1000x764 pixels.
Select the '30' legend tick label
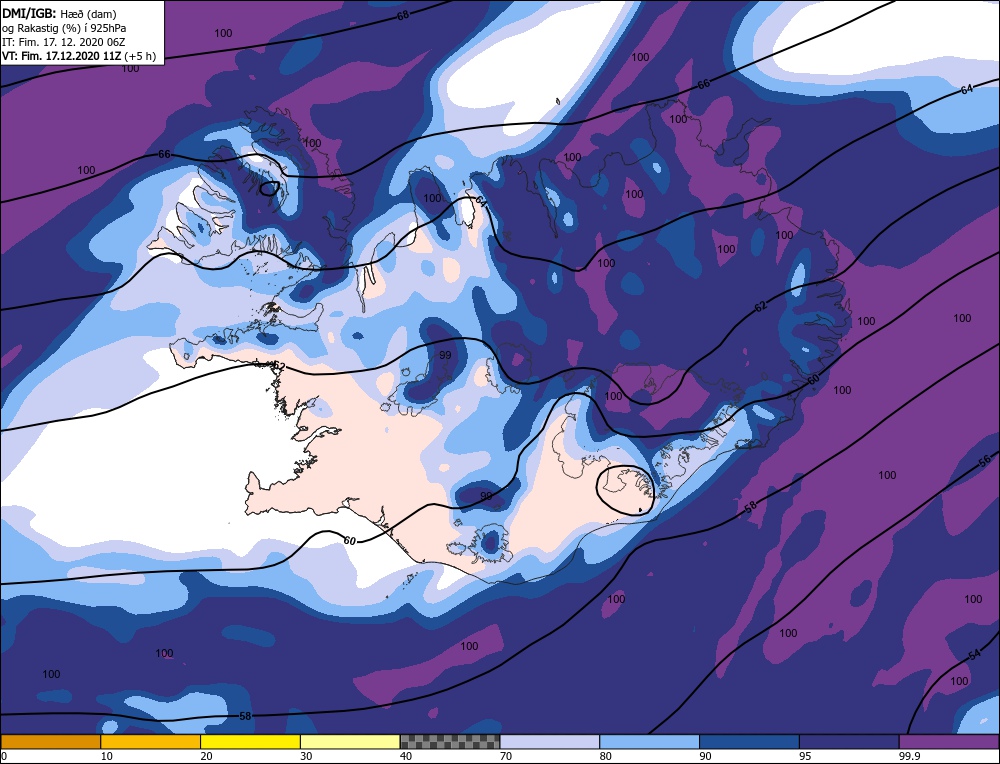point(306,756)
